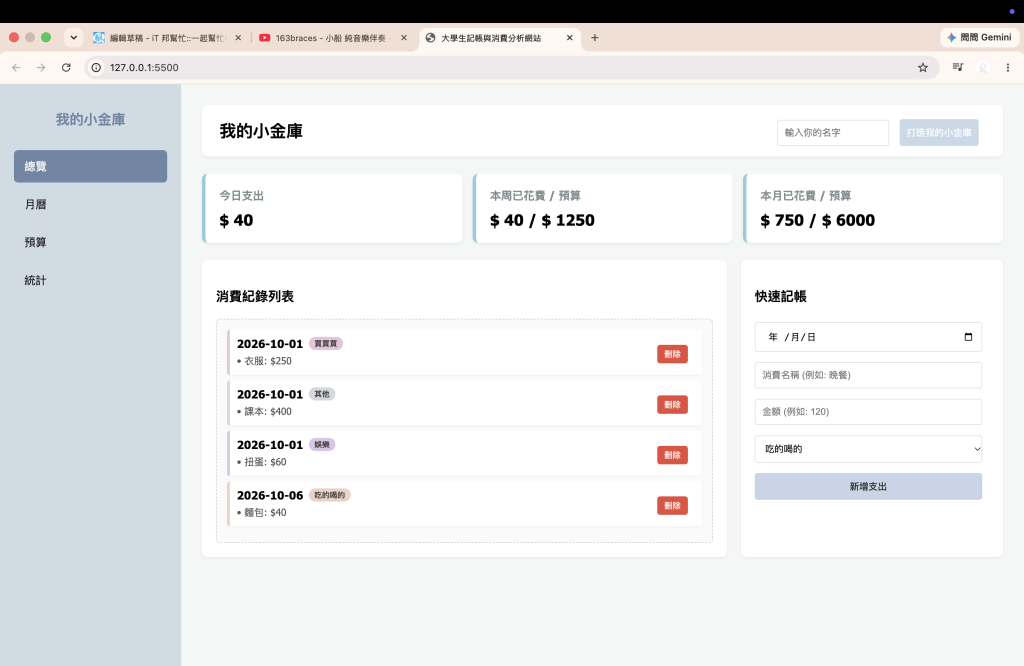Close the 編輯草稿 iT 邦幫忙 tab

coord(238,38)
